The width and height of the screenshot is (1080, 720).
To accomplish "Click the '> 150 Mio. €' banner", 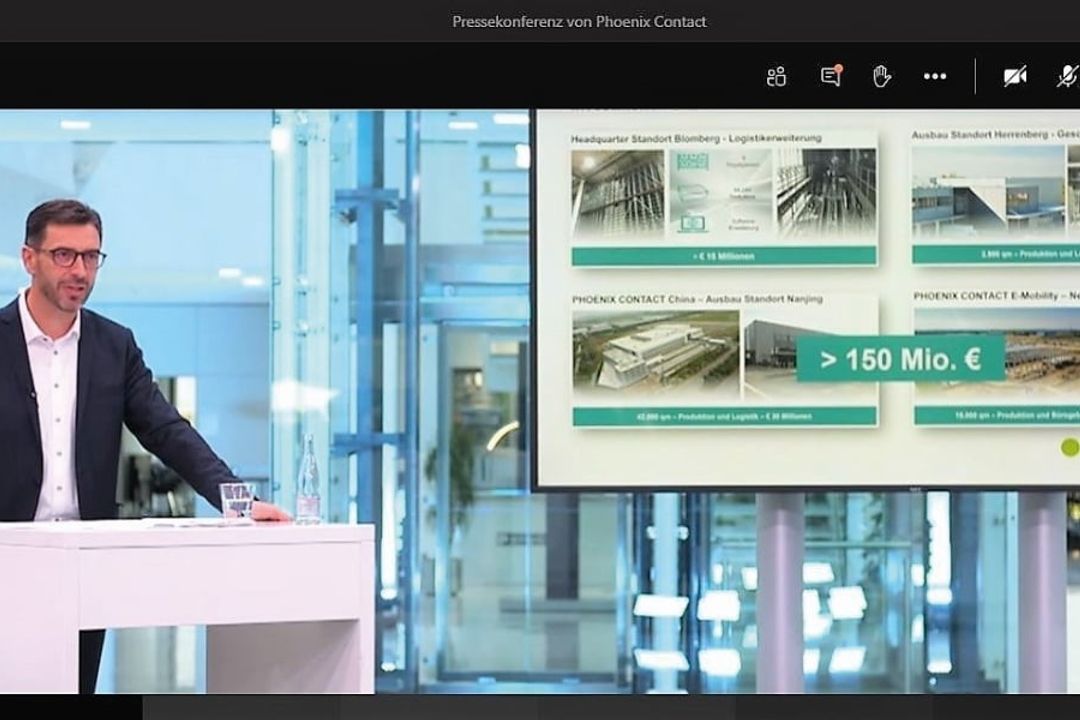I will point(900,359).
